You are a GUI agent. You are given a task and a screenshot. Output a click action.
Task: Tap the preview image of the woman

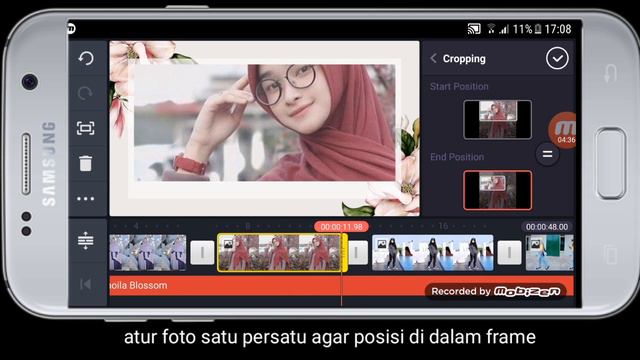click(264, 122)
